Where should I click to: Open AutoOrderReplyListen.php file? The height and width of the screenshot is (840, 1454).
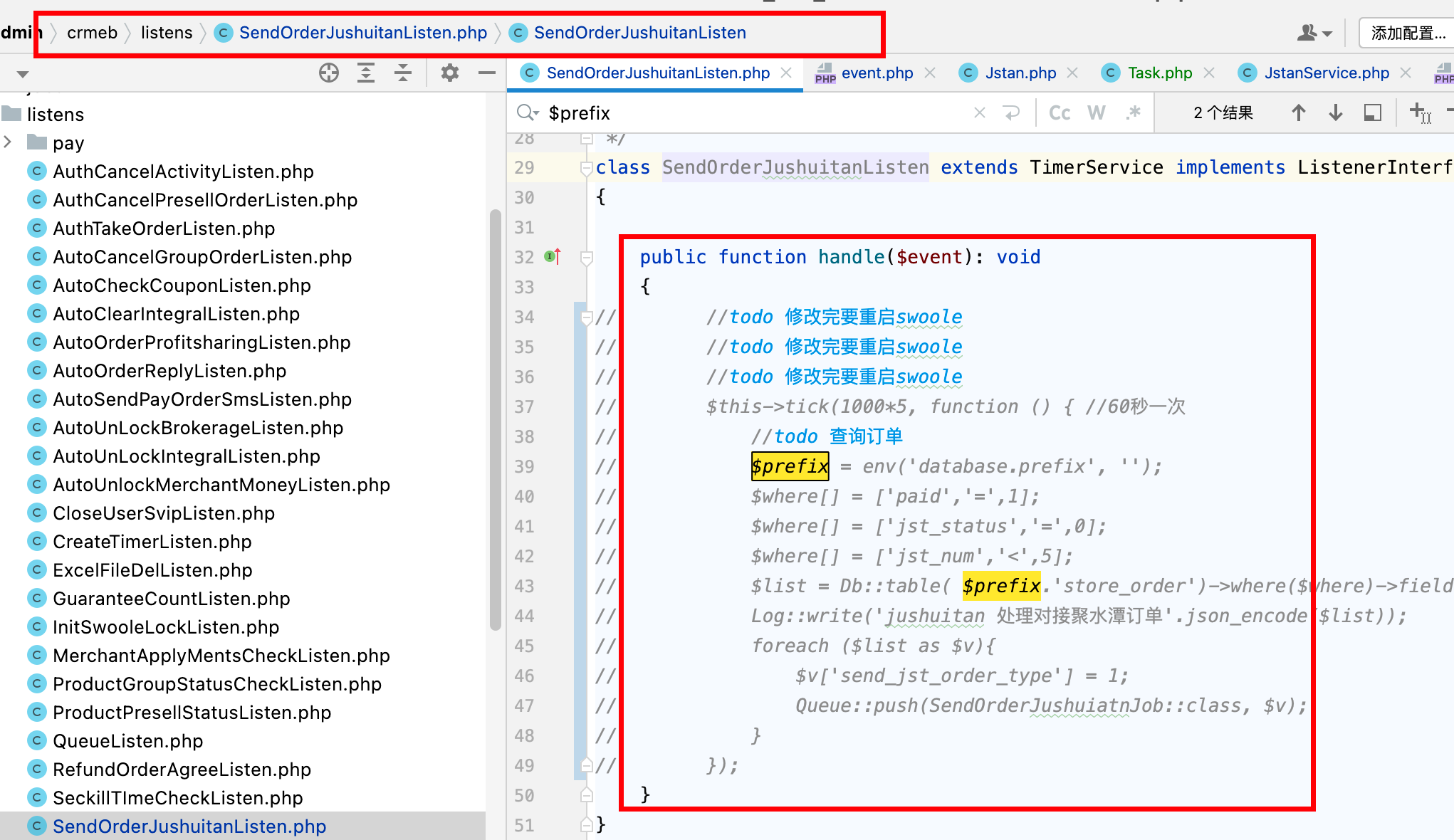coord(169,370)
